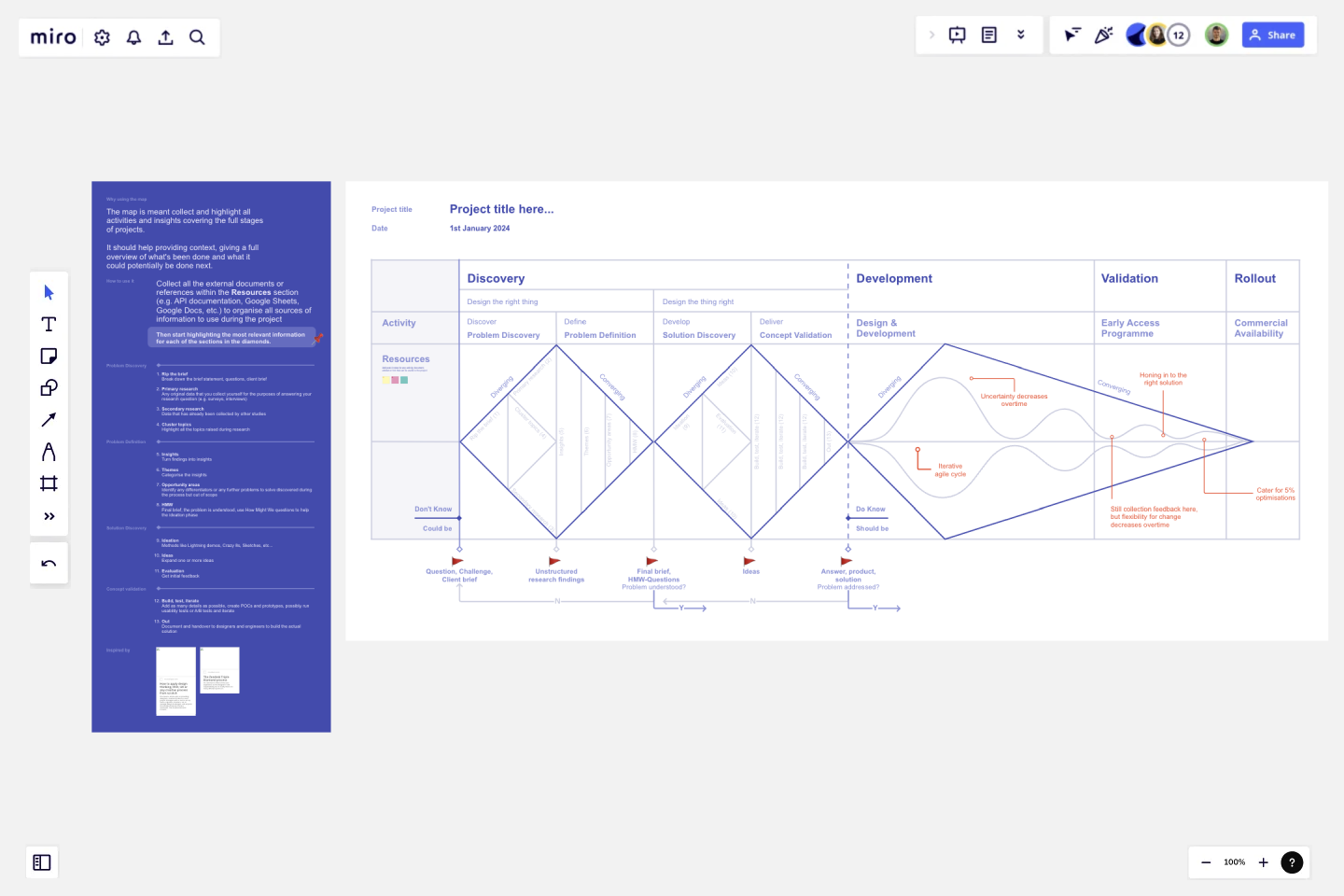Viewport: 1344px width, 896px height.
Task: Click the Share button
Action: pyautogui.click(x=1273, y=35)
